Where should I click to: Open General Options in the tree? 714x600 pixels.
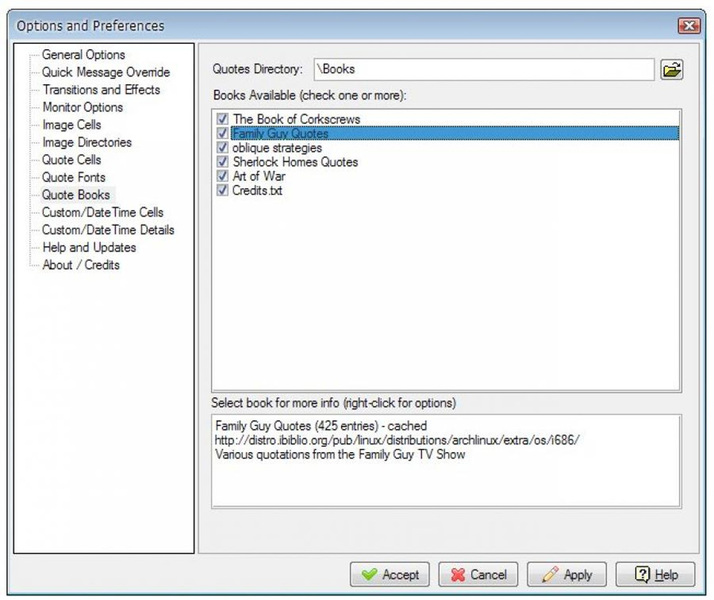click(x=83, y=55)
